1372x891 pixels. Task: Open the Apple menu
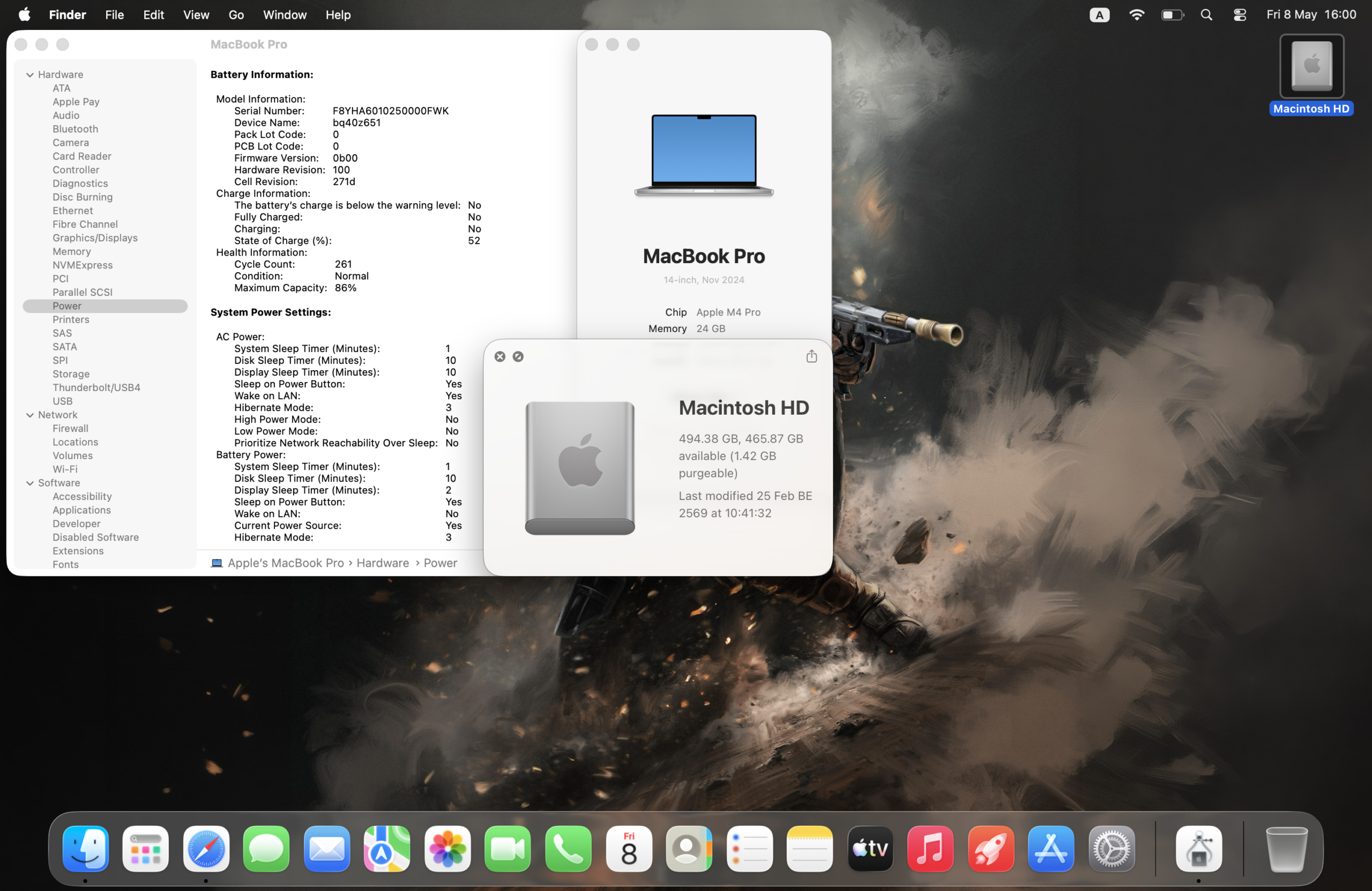tap(24, 14)
